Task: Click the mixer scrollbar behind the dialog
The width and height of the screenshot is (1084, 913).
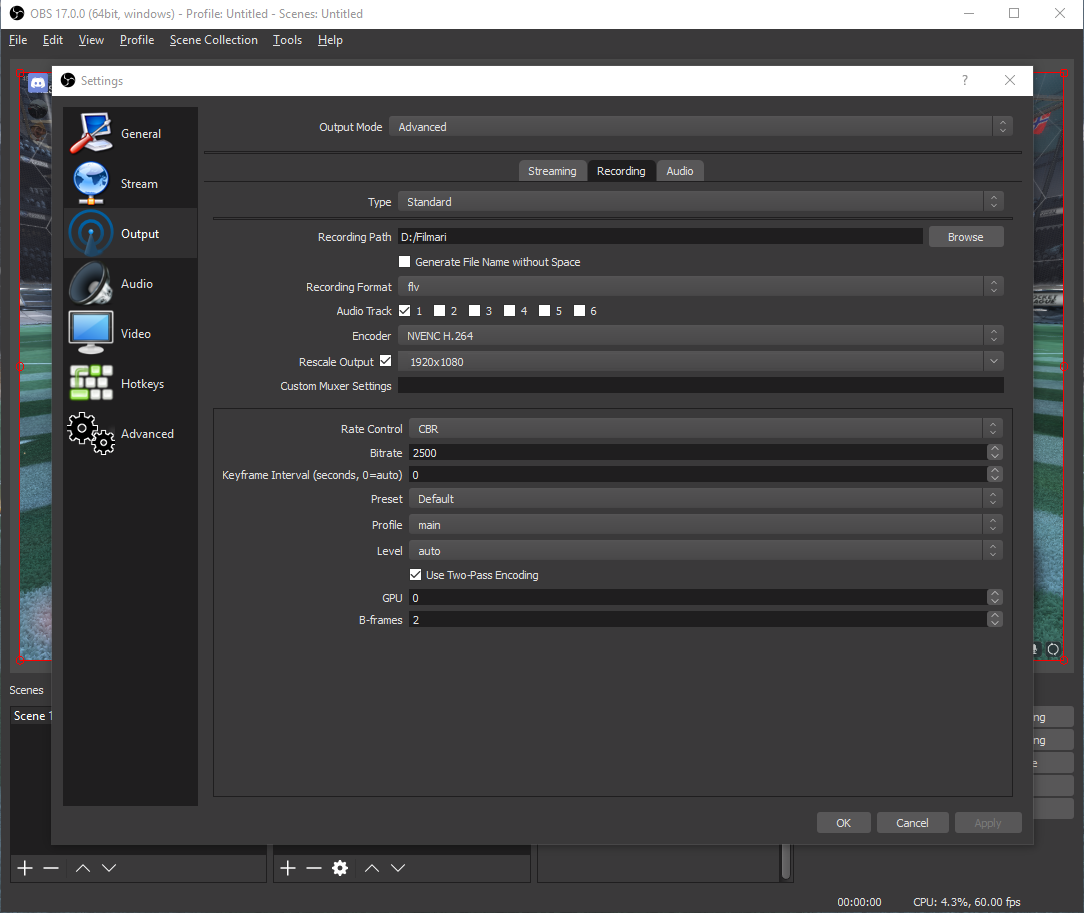Action: click(x=785, y=862)
